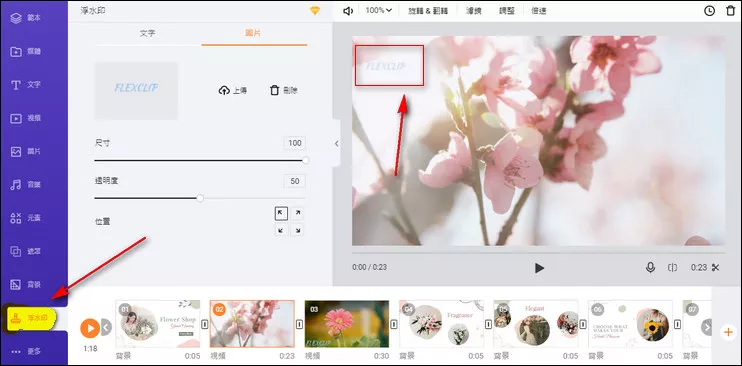Switch to the Text (文字) watermark tab
Image resolution: width=742 pixels, height=366 pixels.
(x=148, y=34)
